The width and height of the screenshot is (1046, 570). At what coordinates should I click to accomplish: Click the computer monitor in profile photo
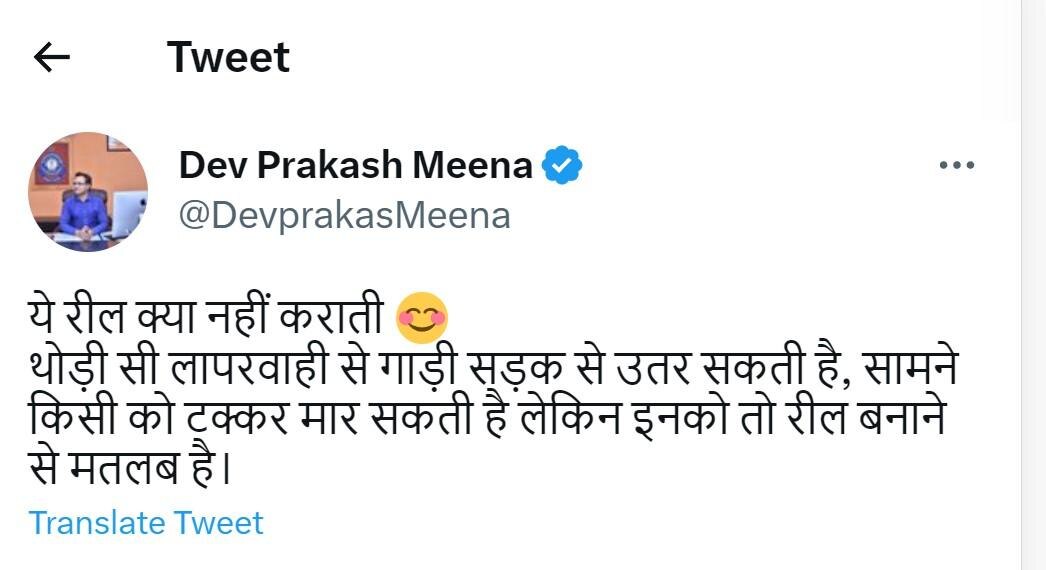tap(129, 213)
